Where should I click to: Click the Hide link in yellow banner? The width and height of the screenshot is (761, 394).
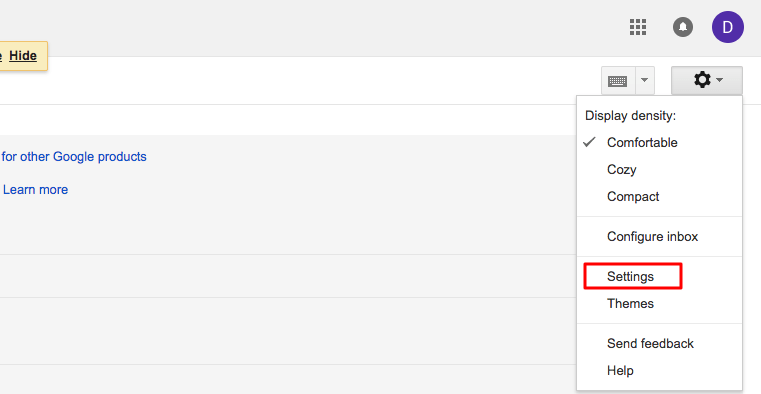click(x=23, y=56)
